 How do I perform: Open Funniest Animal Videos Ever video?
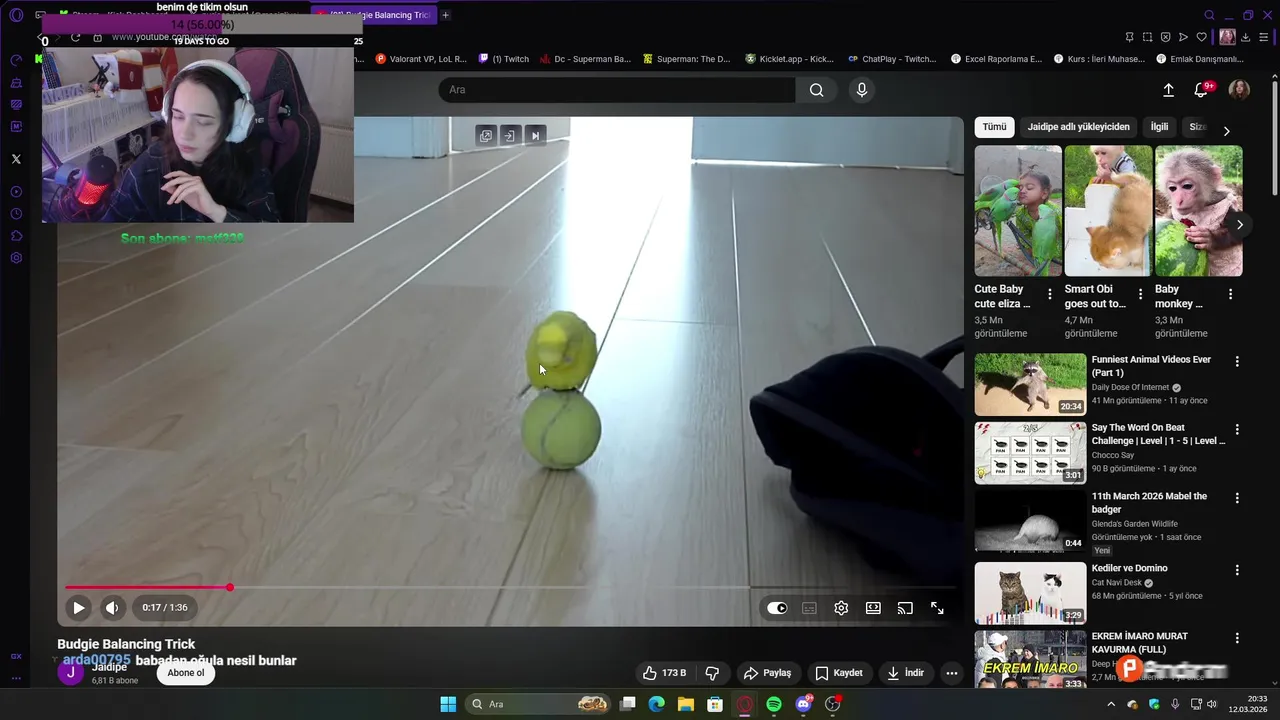1030,384
